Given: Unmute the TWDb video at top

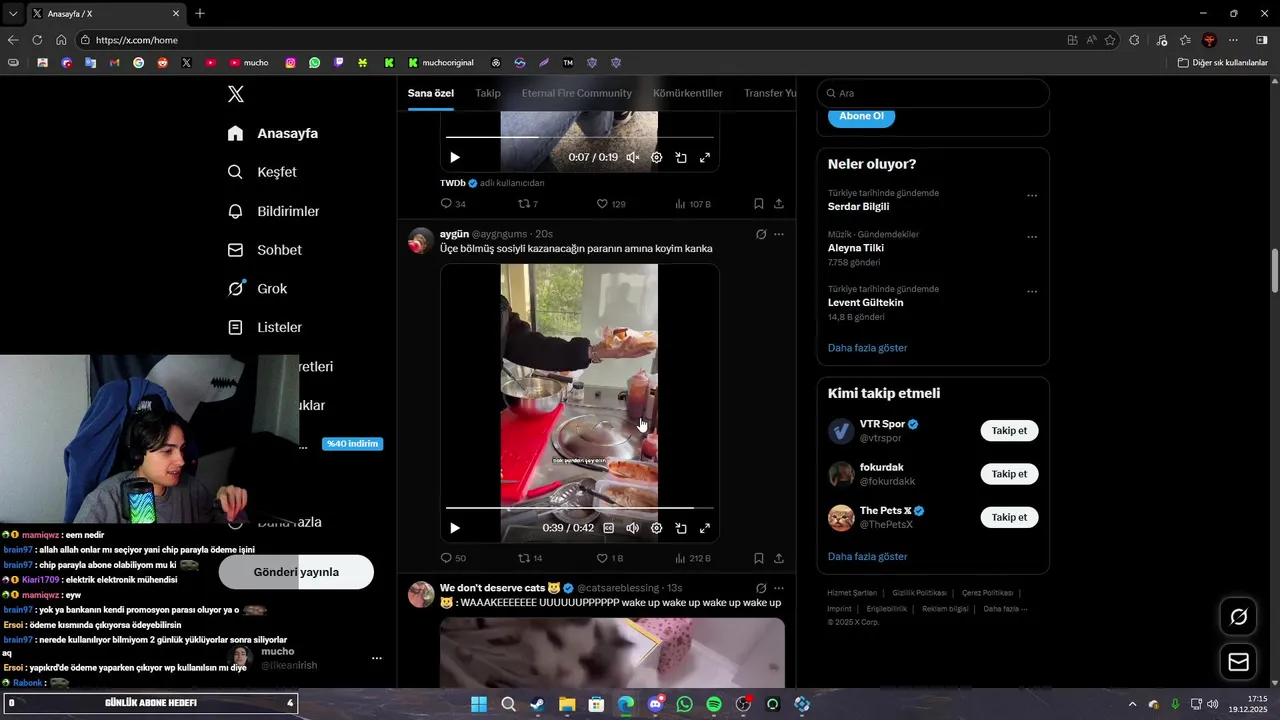Looking at the screenshot, I should point(633,157).
